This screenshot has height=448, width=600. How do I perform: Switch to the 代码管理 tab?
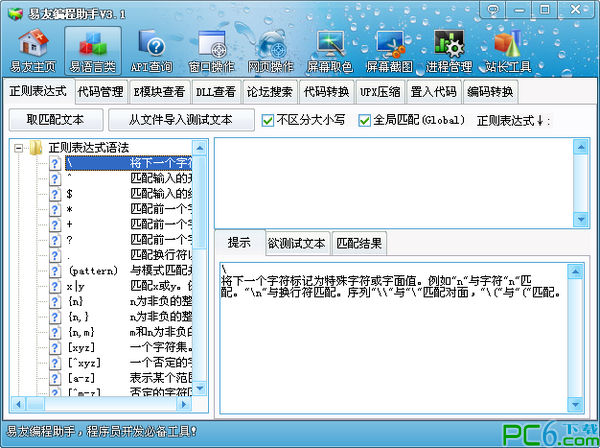click(x=101, y=91)
